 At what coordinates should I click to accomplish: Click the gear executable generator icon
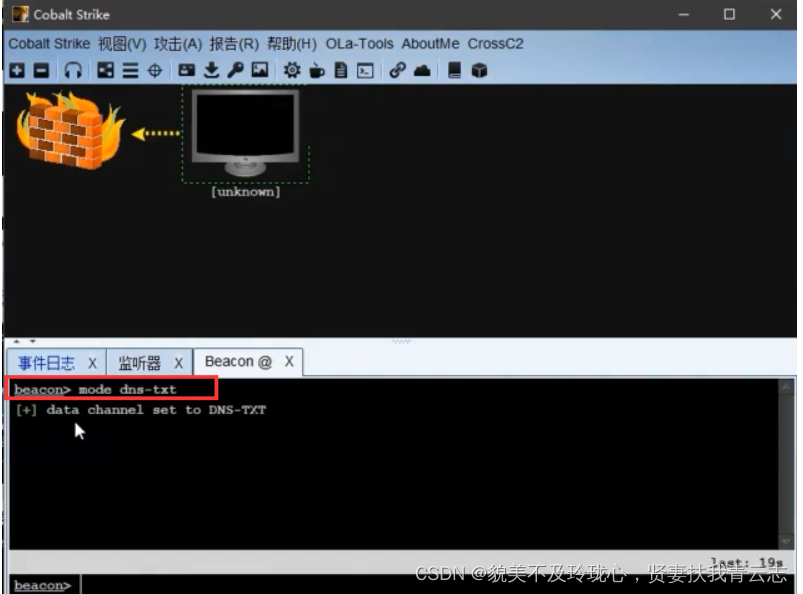[x=292, y=70]
